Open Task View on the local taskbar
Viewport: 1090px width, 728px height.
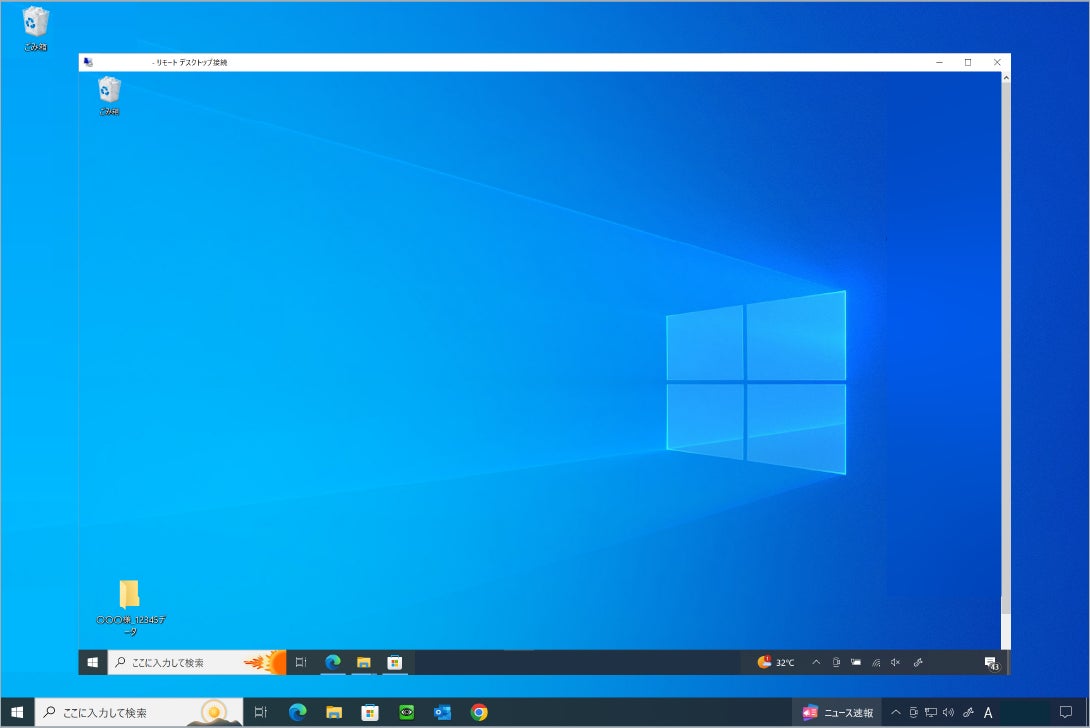[x=261, y=713]
